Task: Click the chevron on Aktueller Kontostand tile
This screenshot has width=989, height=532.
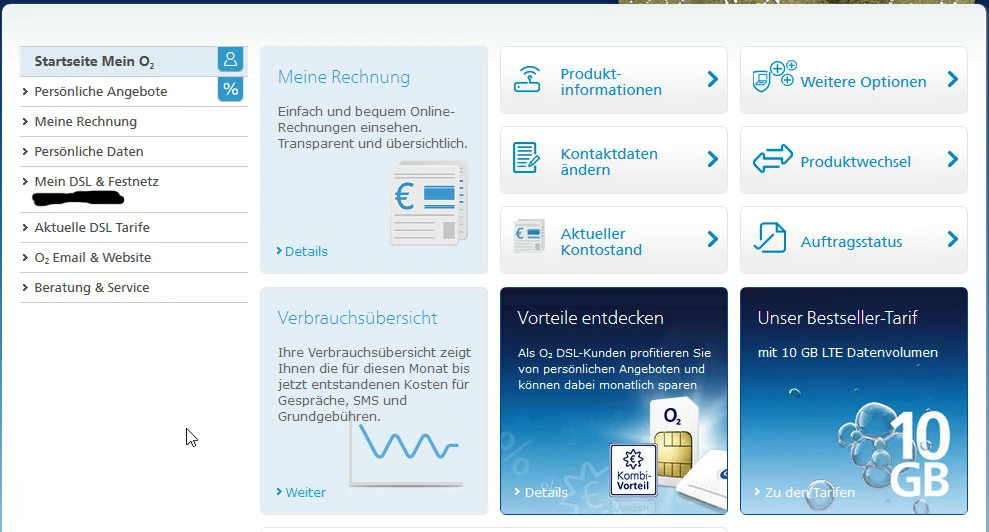Action: coord(713,239)
